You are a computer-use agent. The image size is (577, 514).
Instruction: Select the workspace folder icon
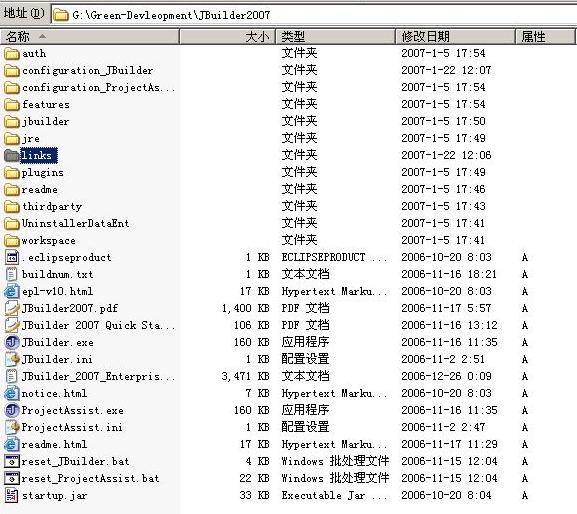click(12, 241)
